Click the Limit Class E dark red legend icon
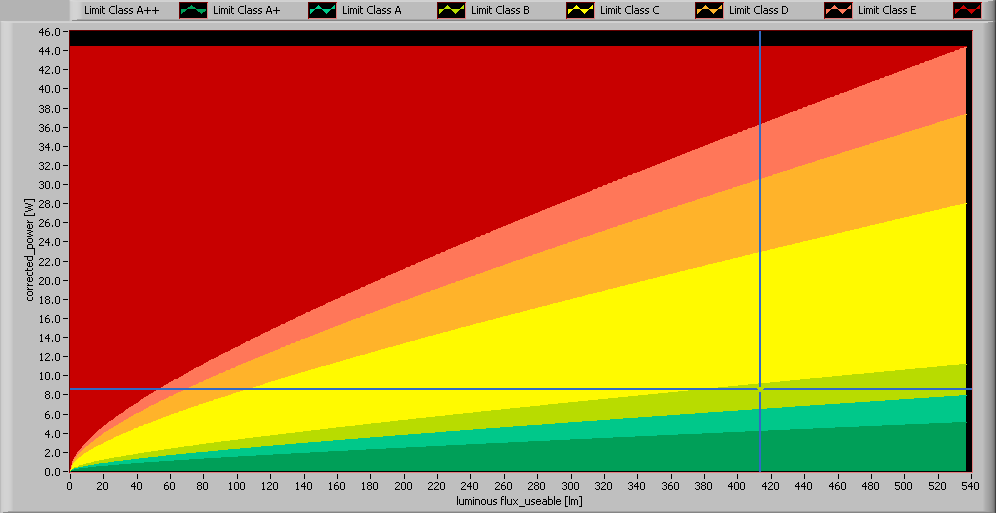 [x=967, y=10]
